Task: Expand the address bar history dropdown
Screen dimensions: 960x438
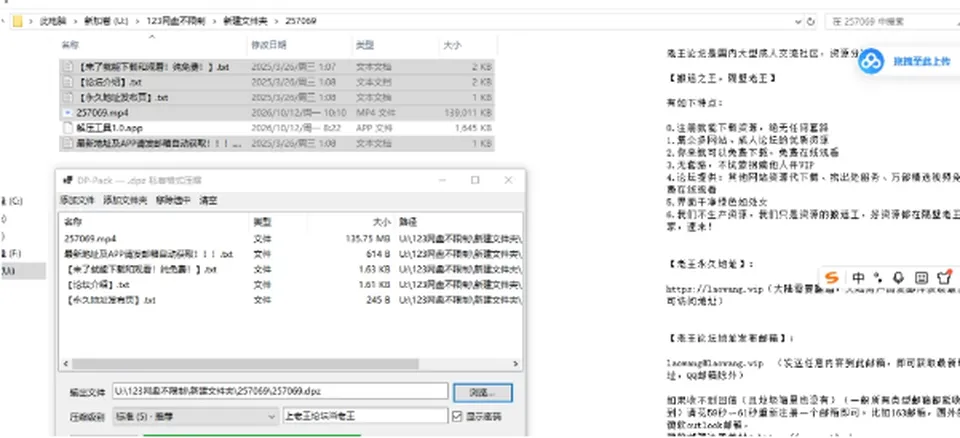Action: 798,21
